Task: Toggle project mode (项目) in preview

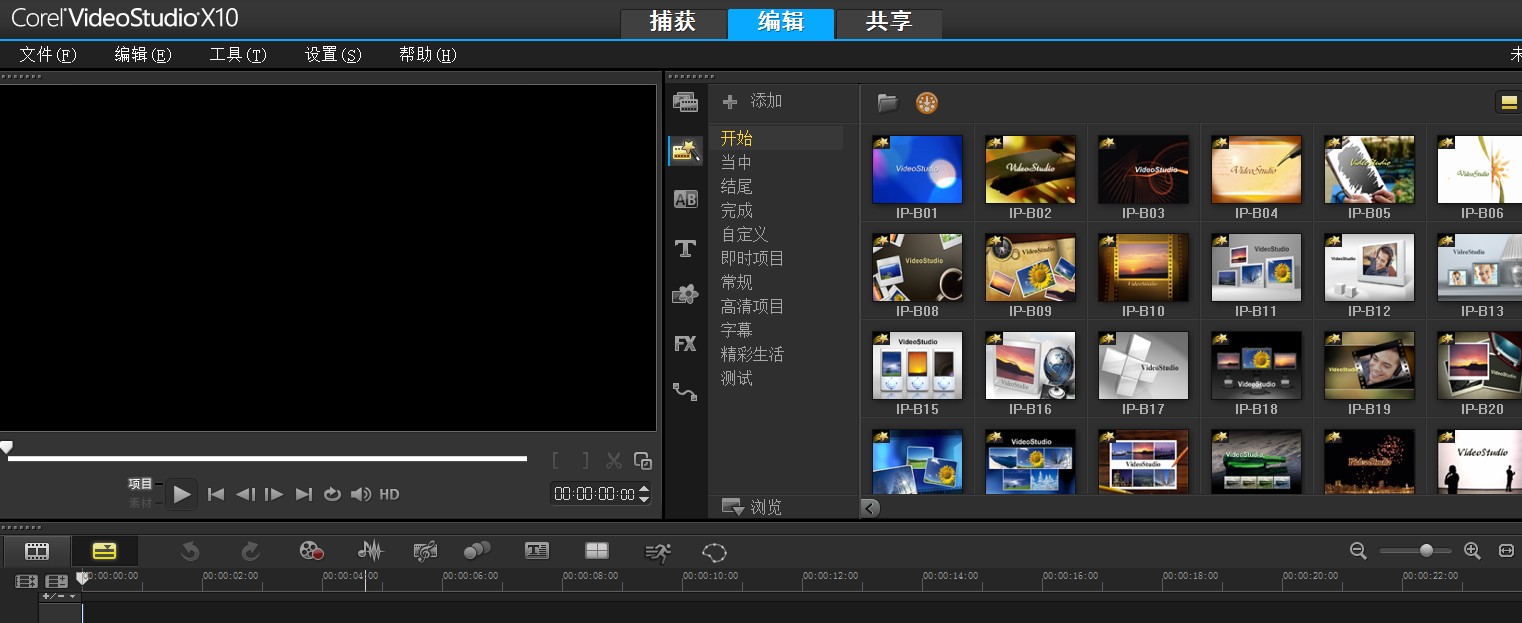Action: click(140, 484)
